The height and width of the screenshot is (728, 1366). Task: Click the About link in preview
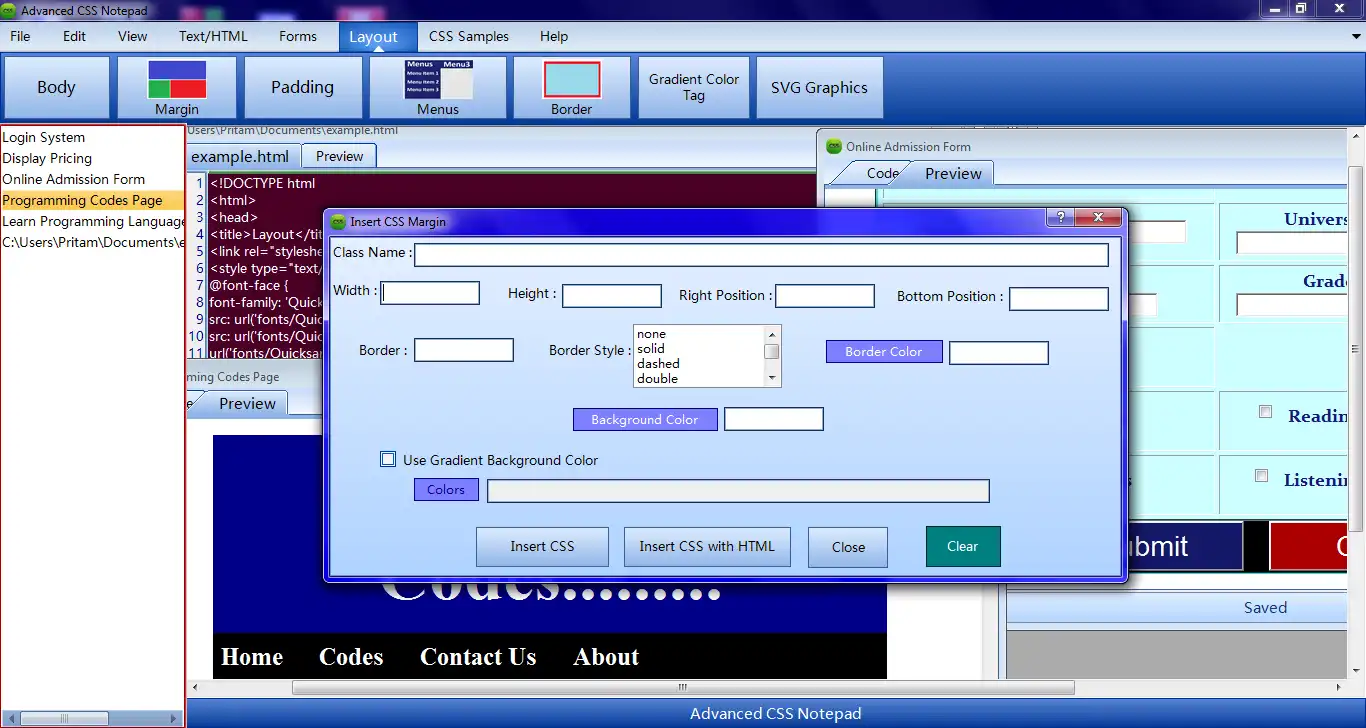(606, 657)
